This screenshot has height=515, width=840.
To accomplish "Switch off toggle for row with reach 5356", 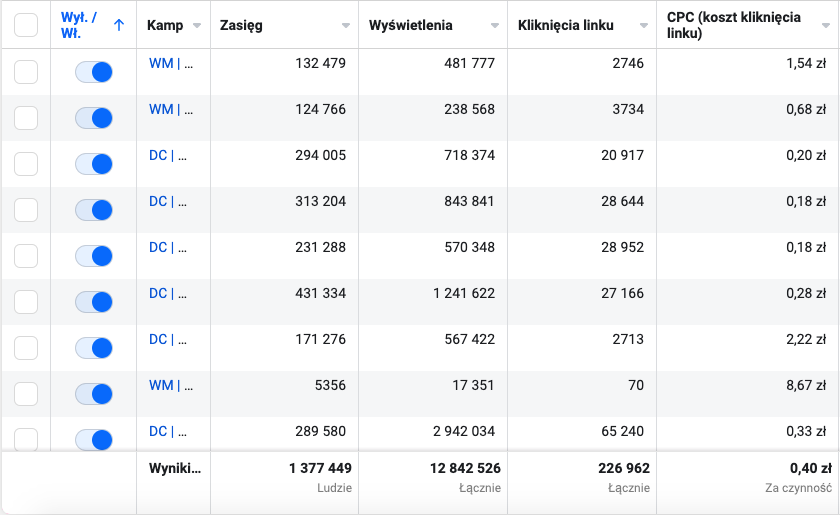I will pyautogui.click(x=94, y=394).
